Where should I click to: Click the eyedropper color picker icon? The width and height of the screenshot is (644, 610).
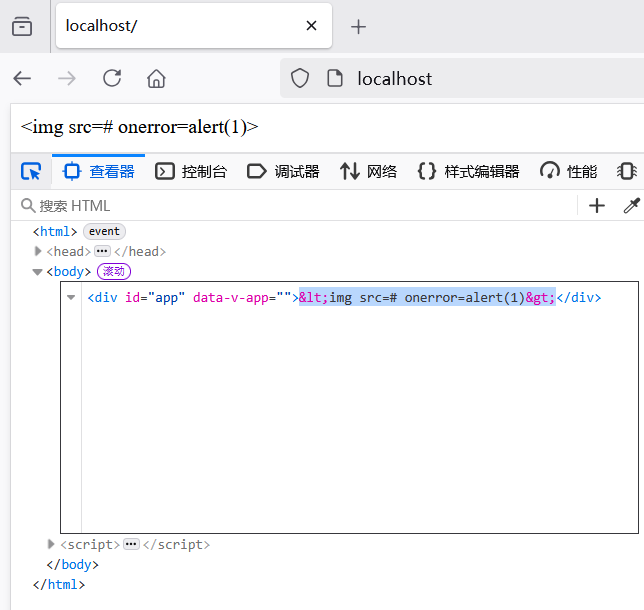(631, 206)
